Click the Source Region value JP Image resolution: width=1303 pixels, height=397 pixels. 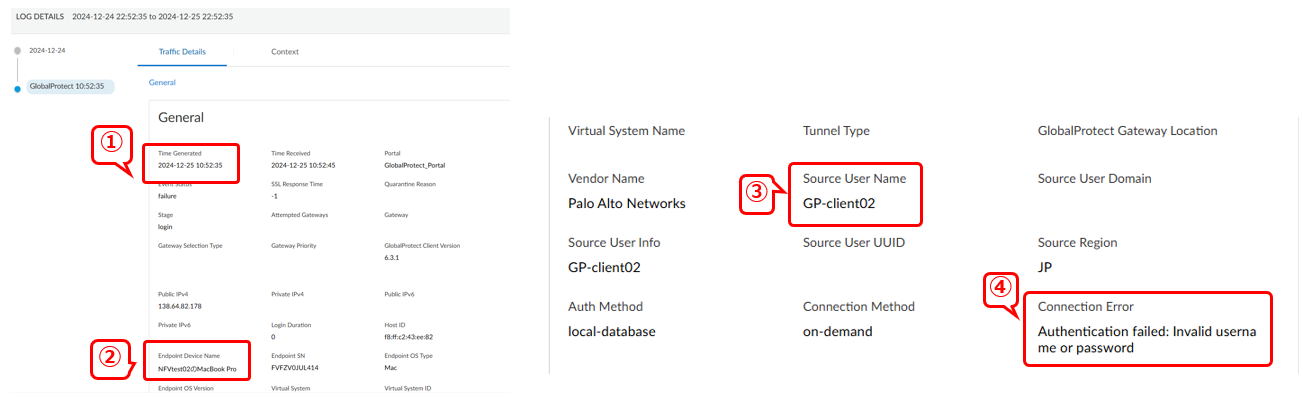click(1045, 267)
